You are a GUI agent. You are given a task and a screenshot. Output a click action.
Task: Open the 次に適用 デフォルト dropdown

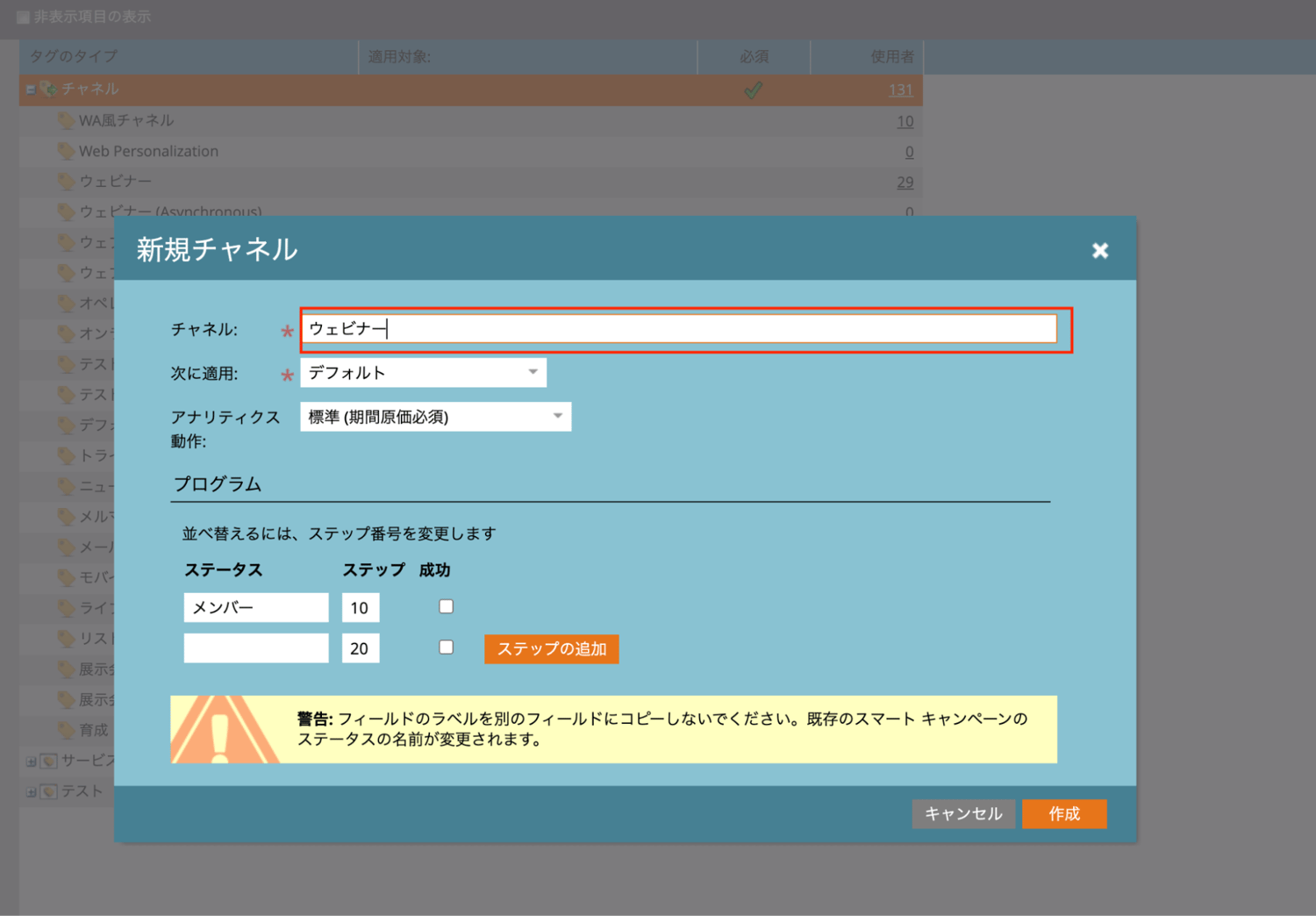pos(423,373)
